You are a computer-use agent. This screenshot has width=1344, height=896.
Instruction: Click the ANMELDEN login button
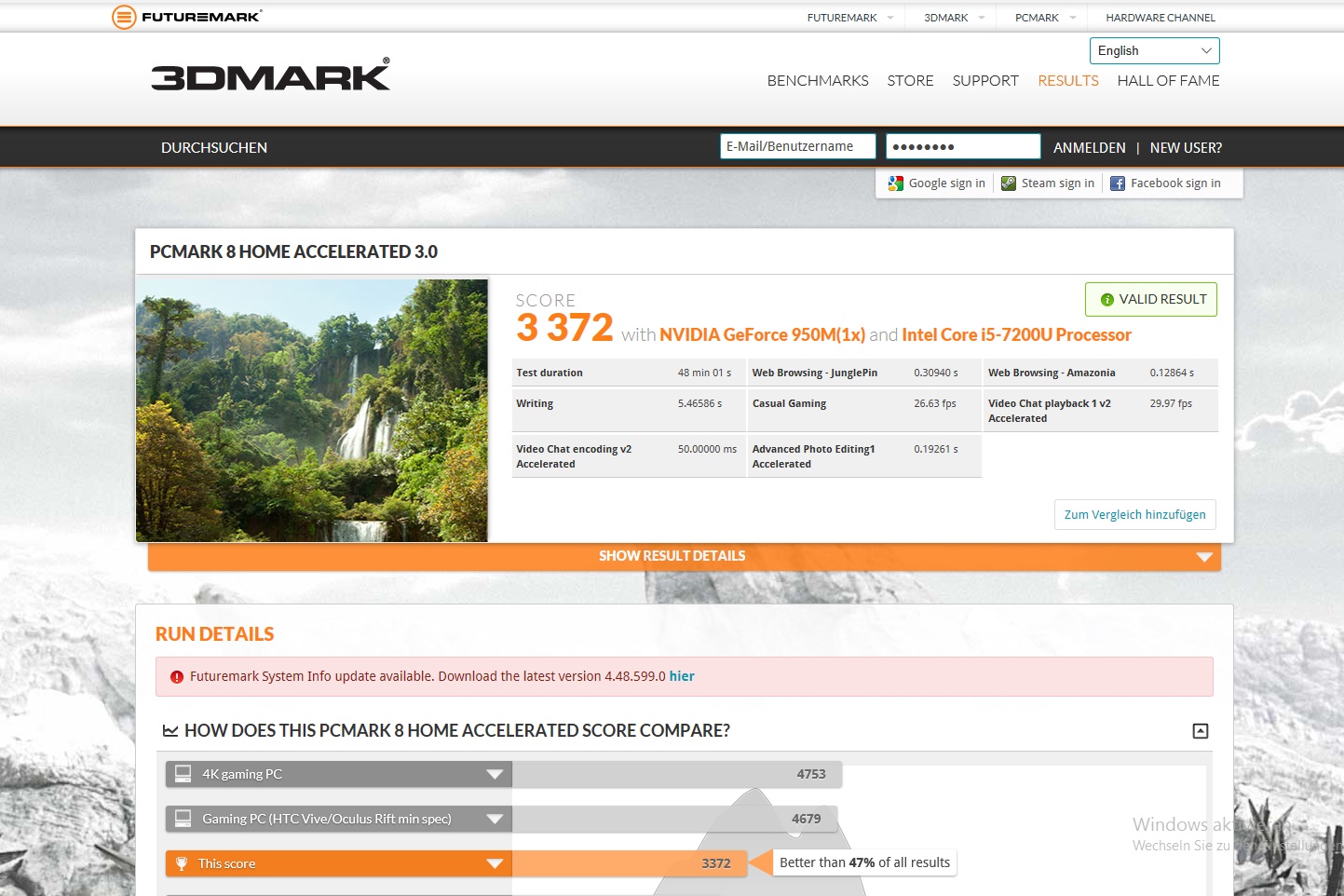[1090, 147]
